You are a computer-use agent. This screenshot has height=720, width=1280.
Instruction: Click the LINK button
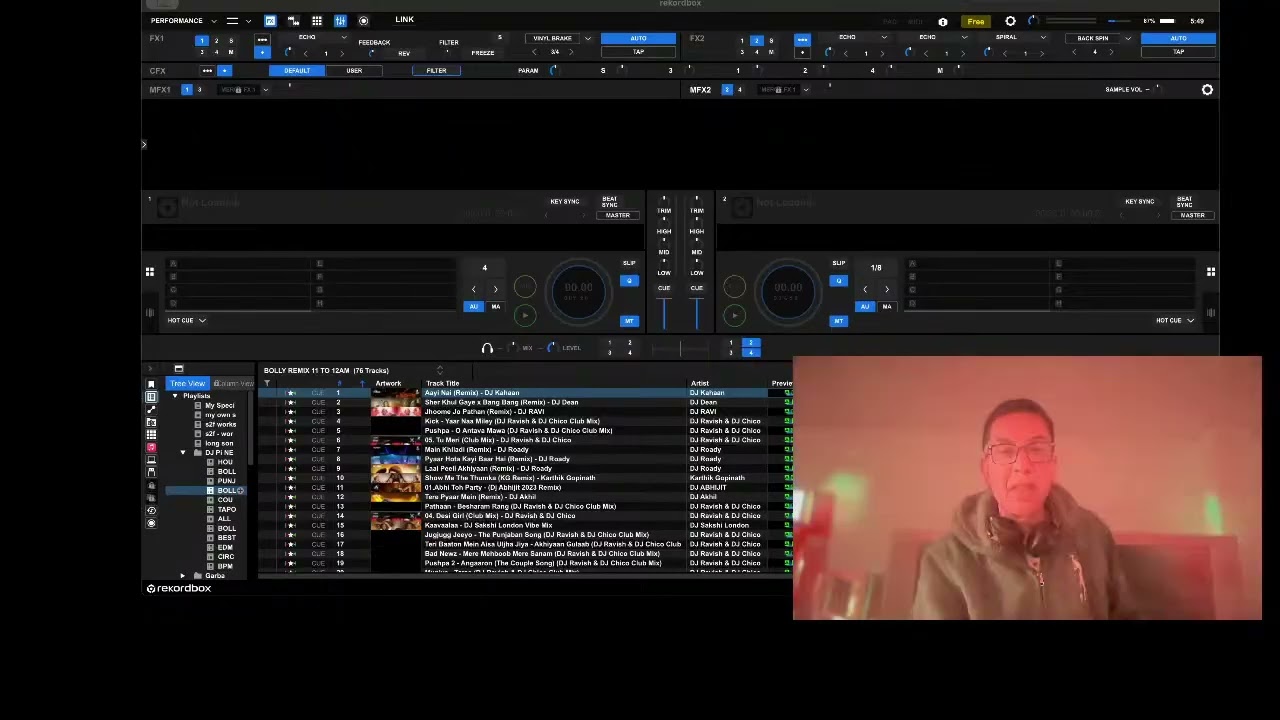point(404,20)
